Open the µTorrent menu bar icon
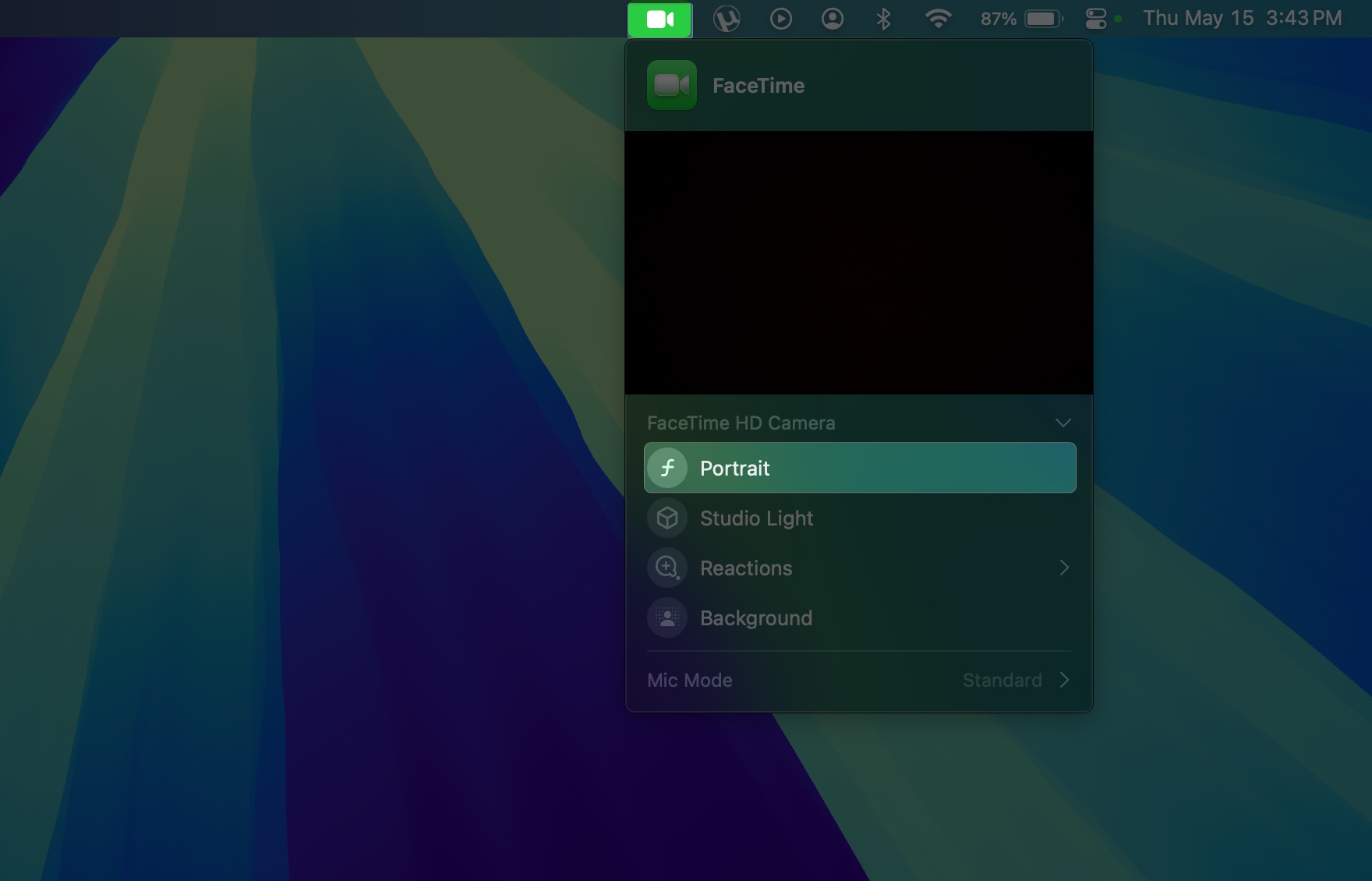The width and height of the screenshot is (1372, 881). pyautogui.click(x=728, y=18)
